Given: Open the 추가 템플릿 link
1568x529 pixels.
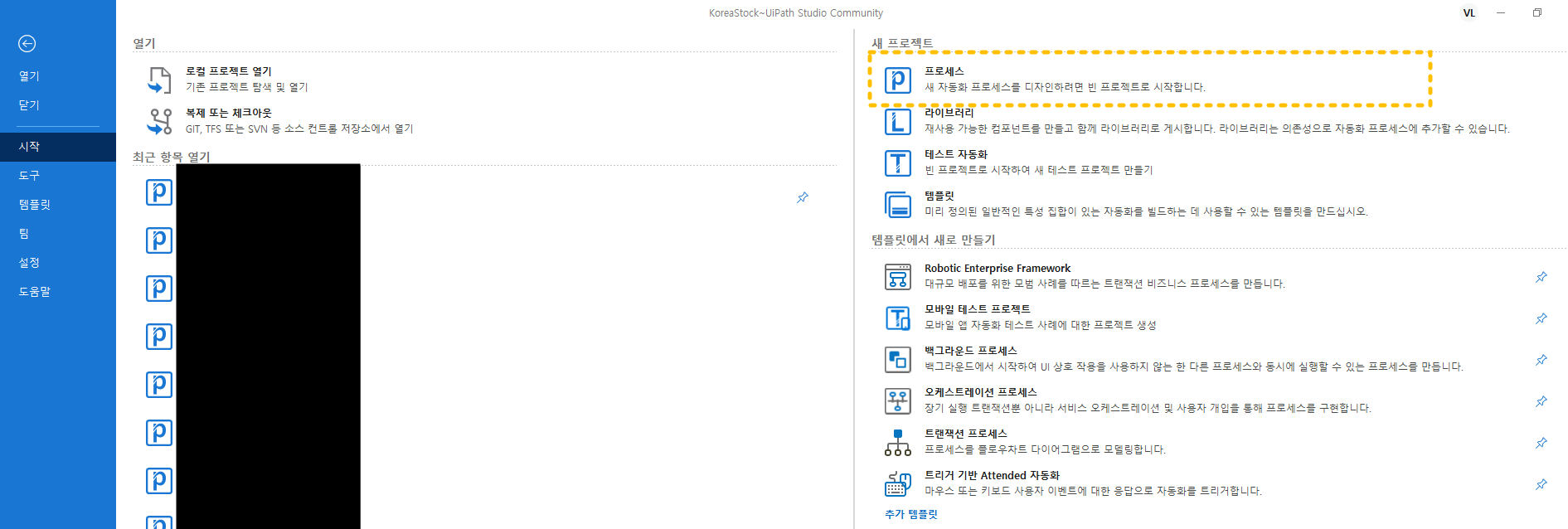Looking at the screenshot, I should click(x=911, y=515).
